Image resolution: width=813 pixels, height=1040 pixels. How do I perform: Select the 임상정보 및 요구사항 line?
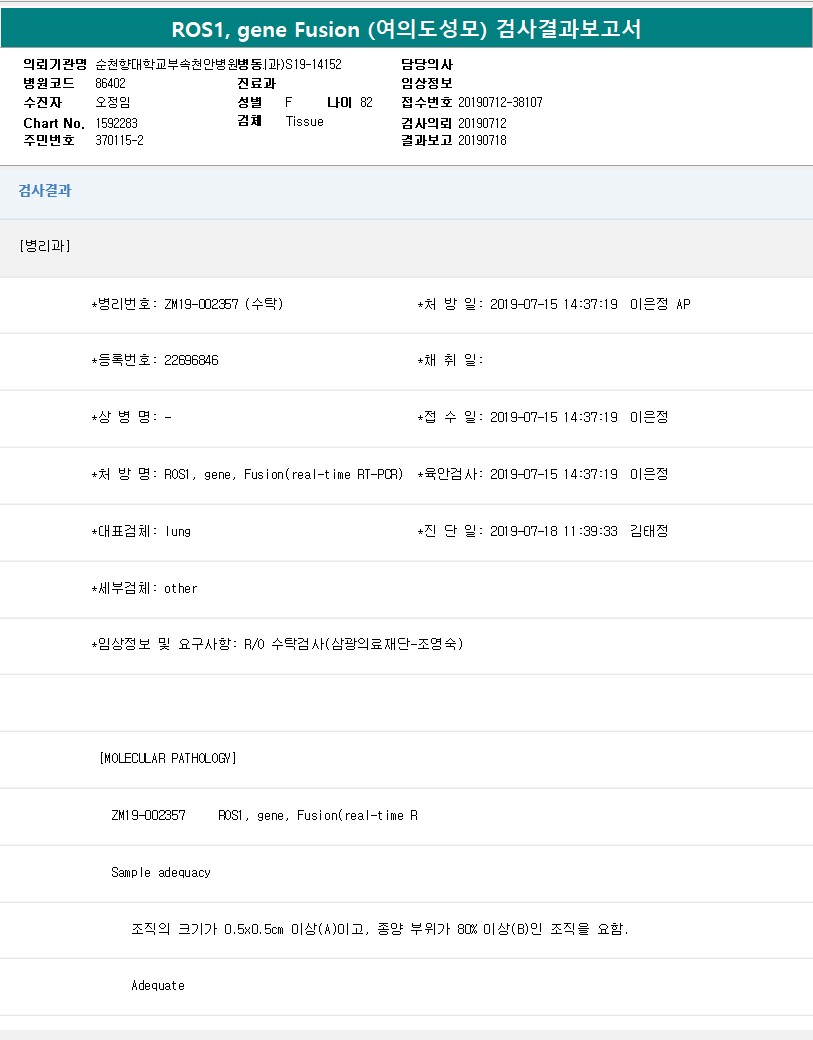pos(277,644)
